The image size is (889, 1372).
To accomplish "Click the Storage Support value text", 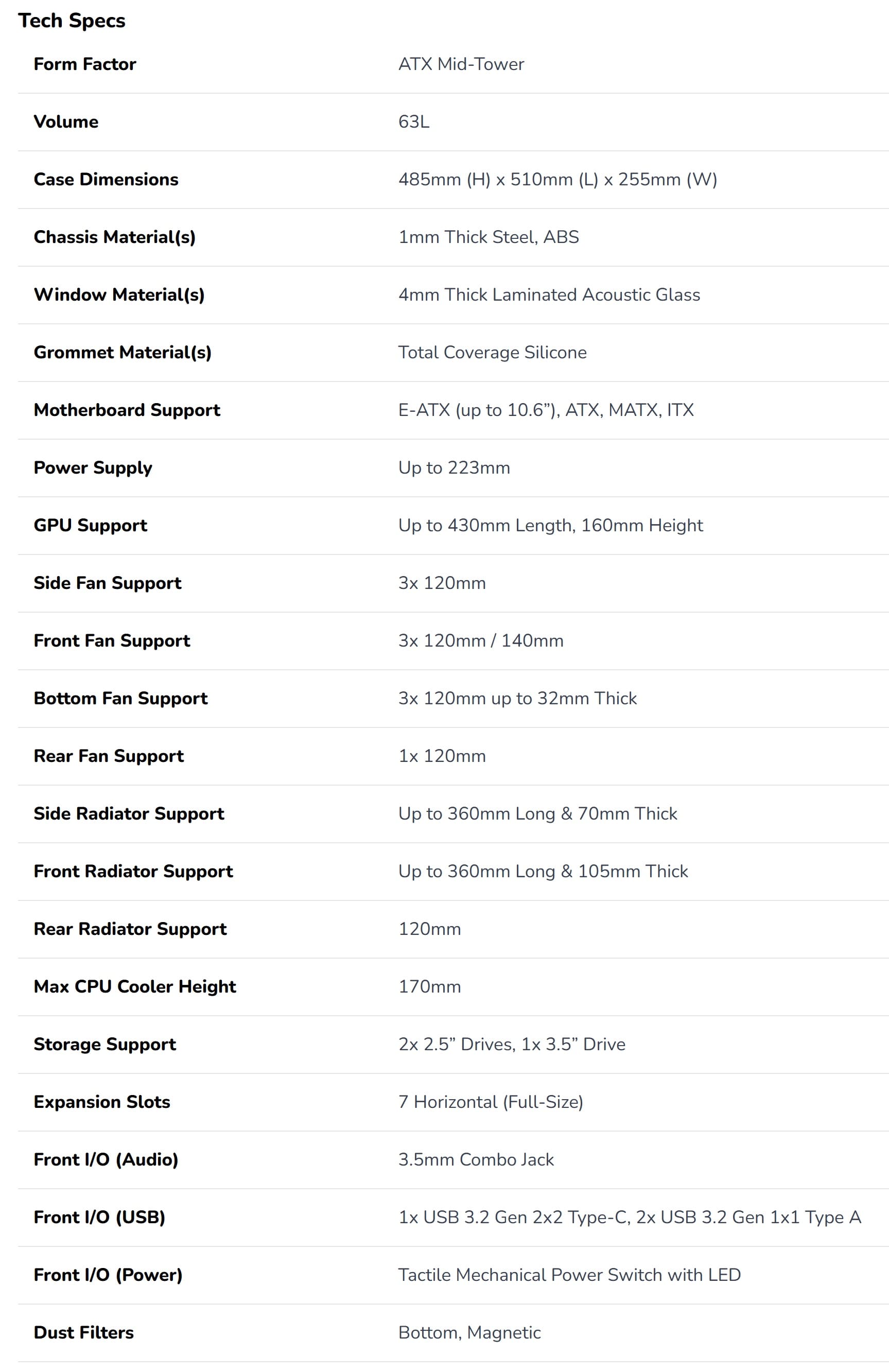I will click(511, 1044).
